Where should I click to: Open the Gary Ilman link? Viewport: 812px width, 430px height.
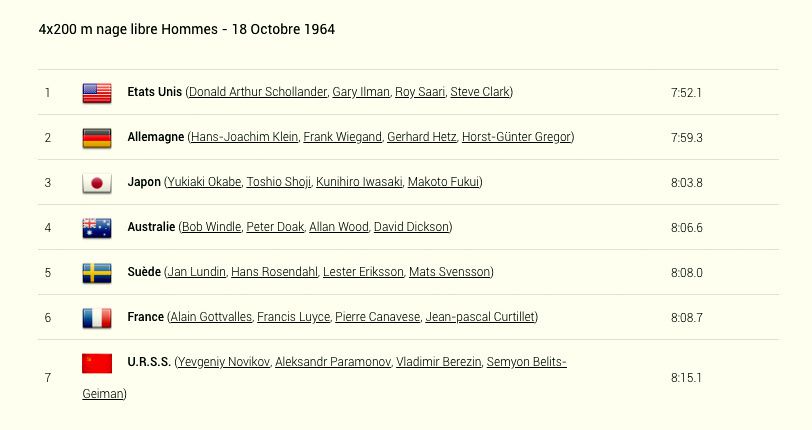(x=361, y=92)
